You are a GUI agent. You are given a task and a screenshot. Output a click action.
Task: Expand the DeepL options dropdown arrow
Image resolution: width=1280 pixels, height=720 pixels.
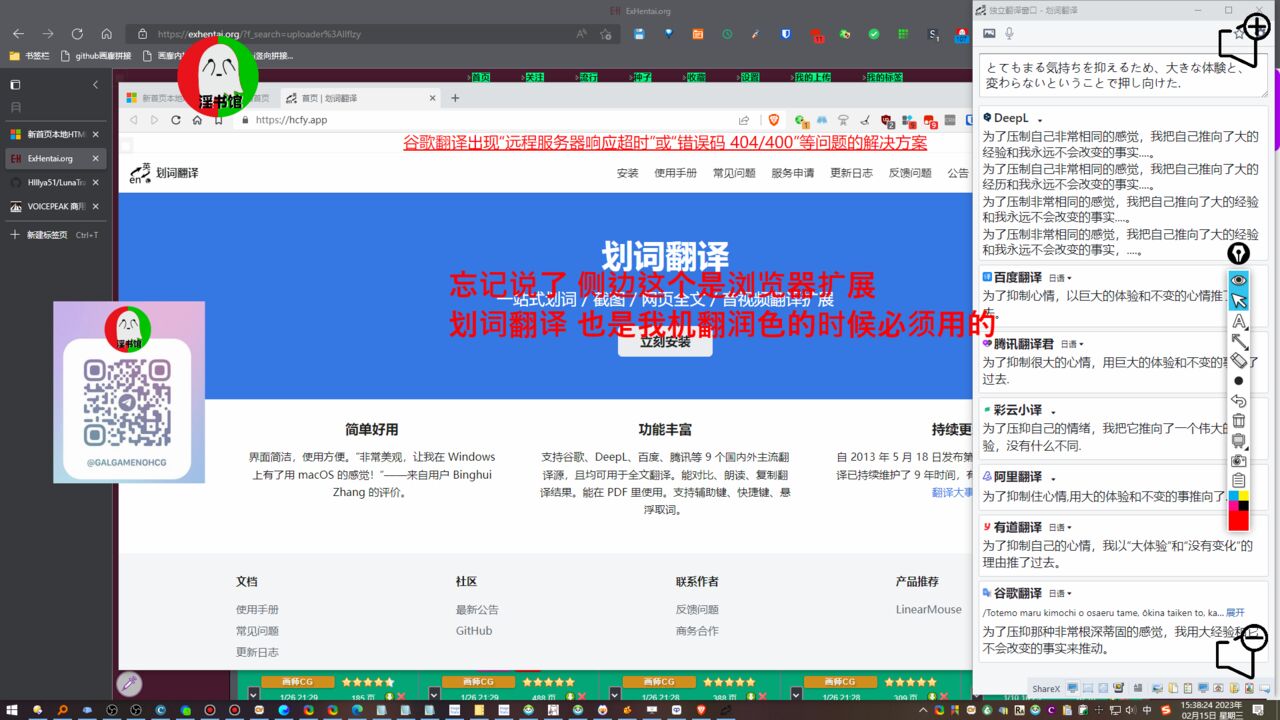pyautogui.click(x=1040, y=120)
